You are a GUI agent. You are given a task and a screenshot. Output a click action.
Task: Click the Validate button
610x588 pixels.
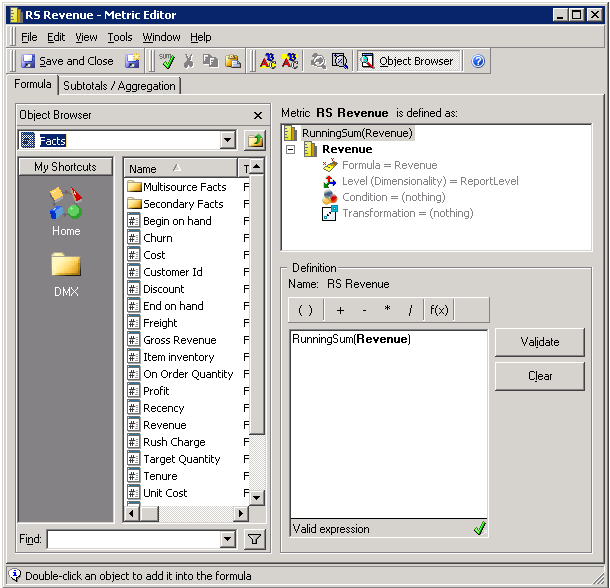click(539, 342)
